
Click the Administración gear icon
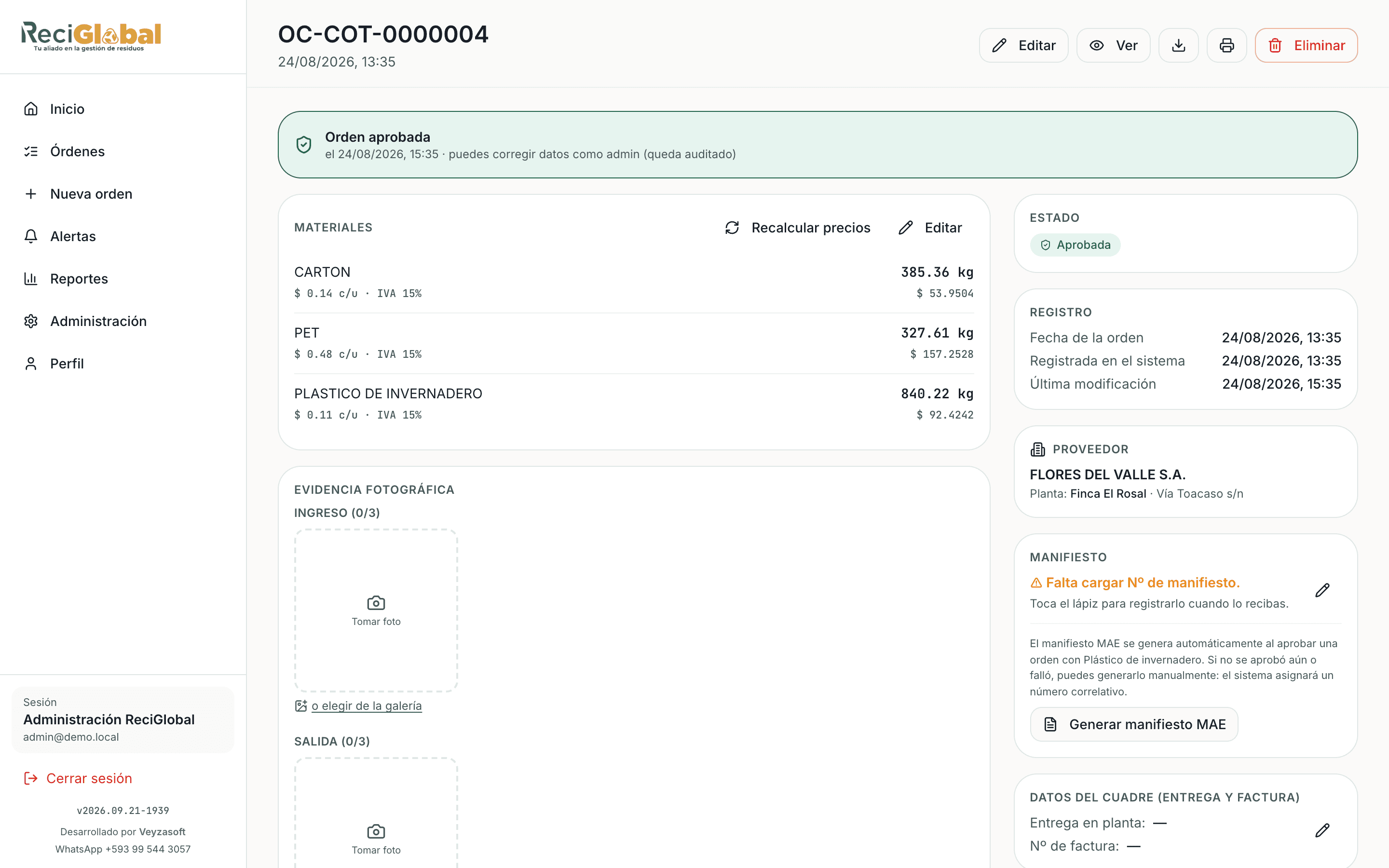click(31, 322)
